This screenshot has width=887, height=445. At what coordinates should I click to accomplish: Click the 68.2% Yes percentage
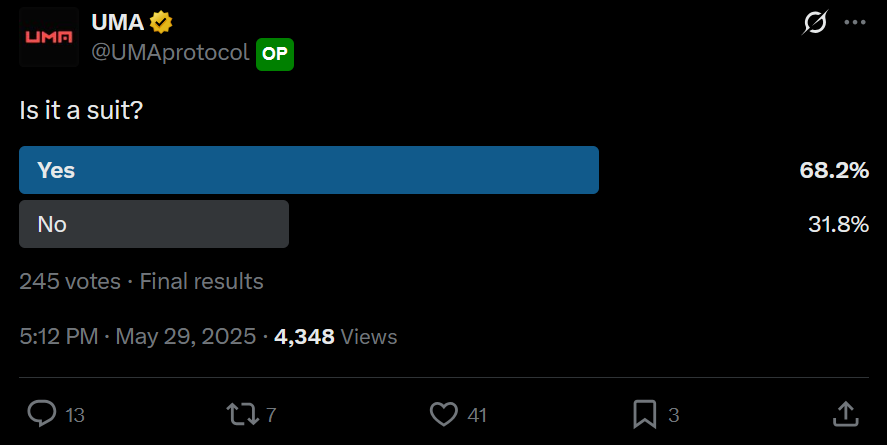point(833,170)
